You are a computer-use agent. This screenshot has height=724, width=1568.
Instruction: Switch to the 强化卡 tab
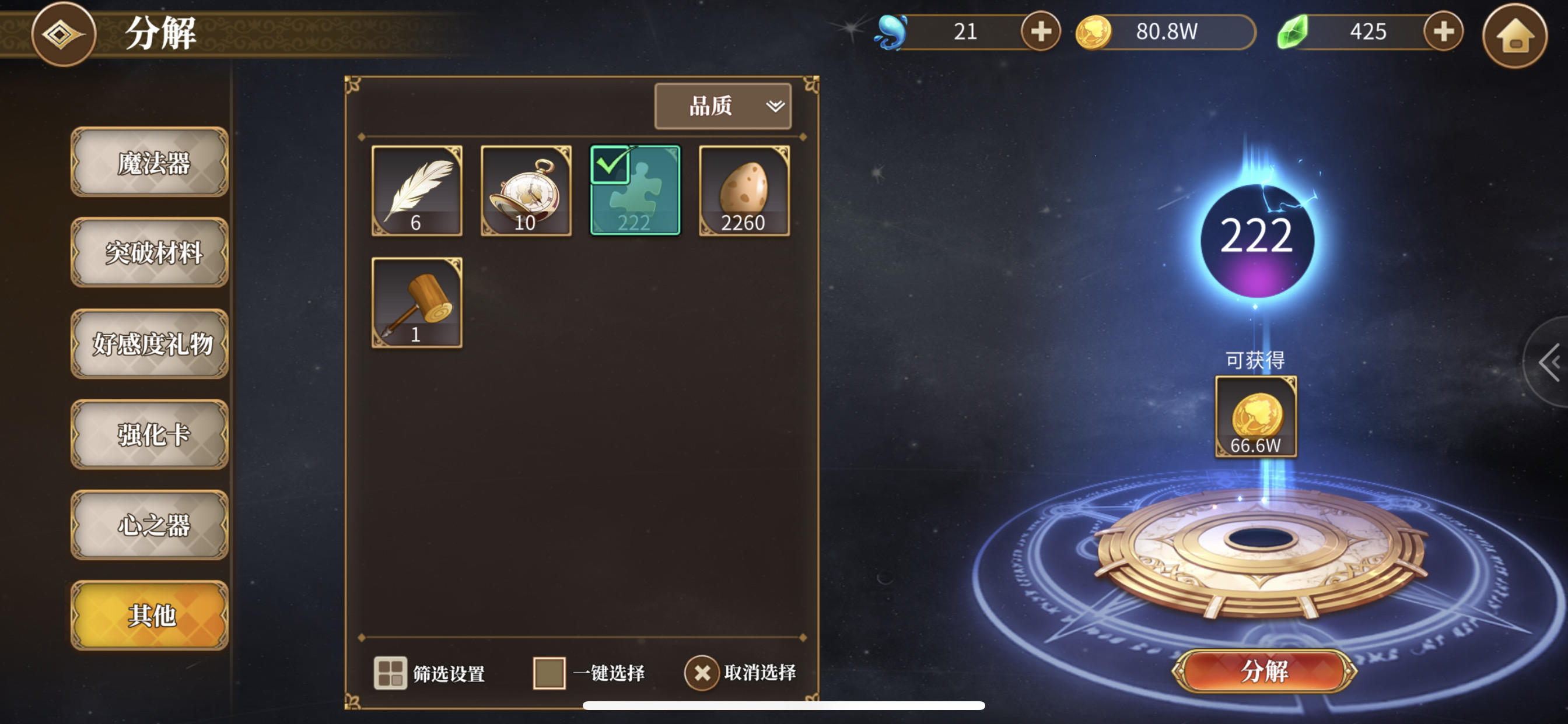pyautogui.click(x=150, y=434)
